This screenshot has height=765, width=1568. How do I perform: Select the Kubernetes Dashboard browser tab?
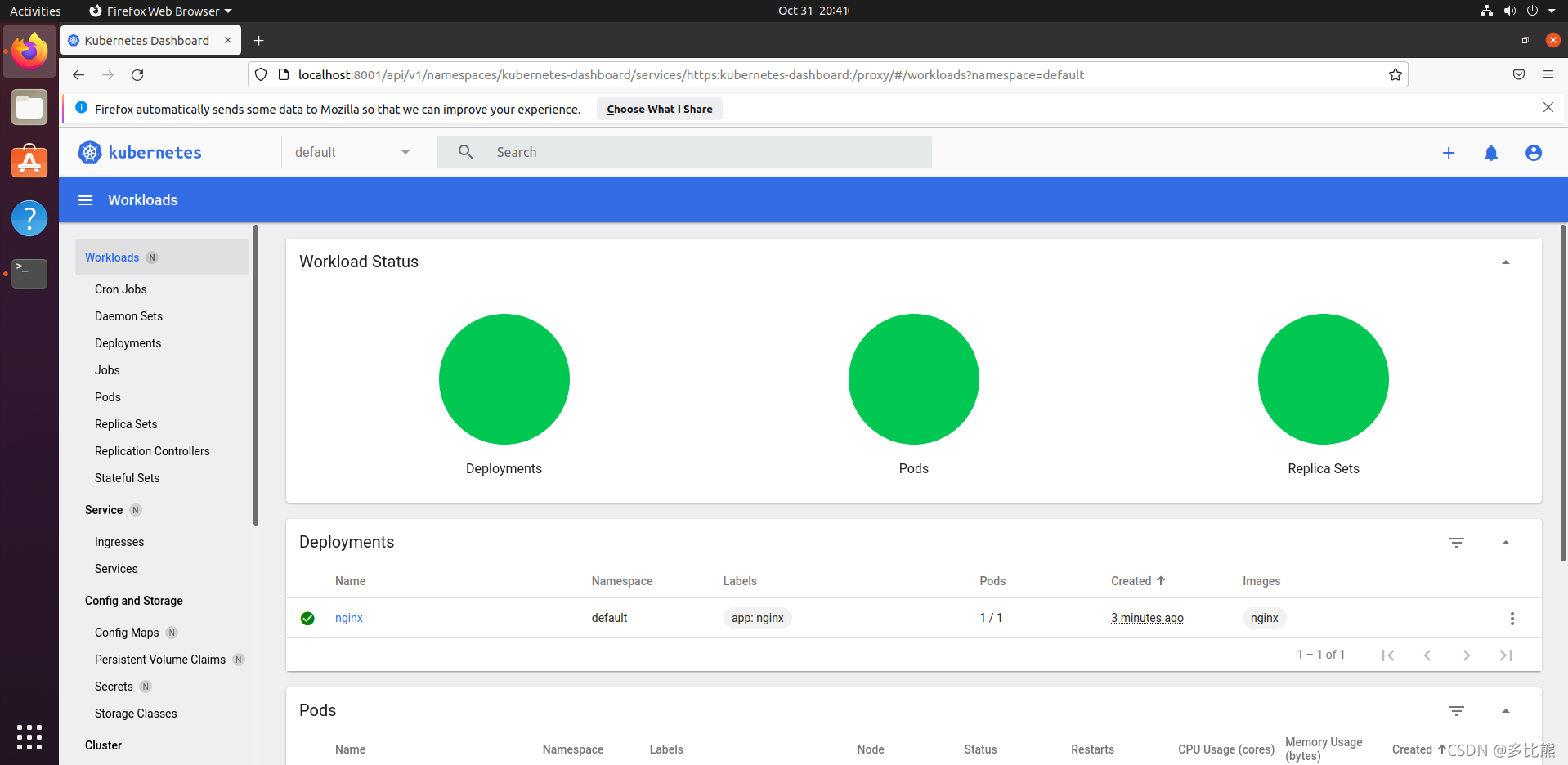150,41
